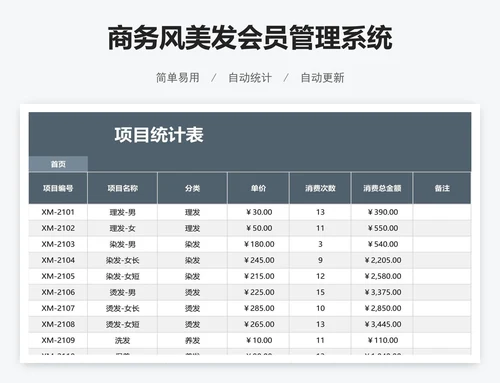Select the 项目名称 column header
The image size is (500, 383).
(x=122, y=188)
